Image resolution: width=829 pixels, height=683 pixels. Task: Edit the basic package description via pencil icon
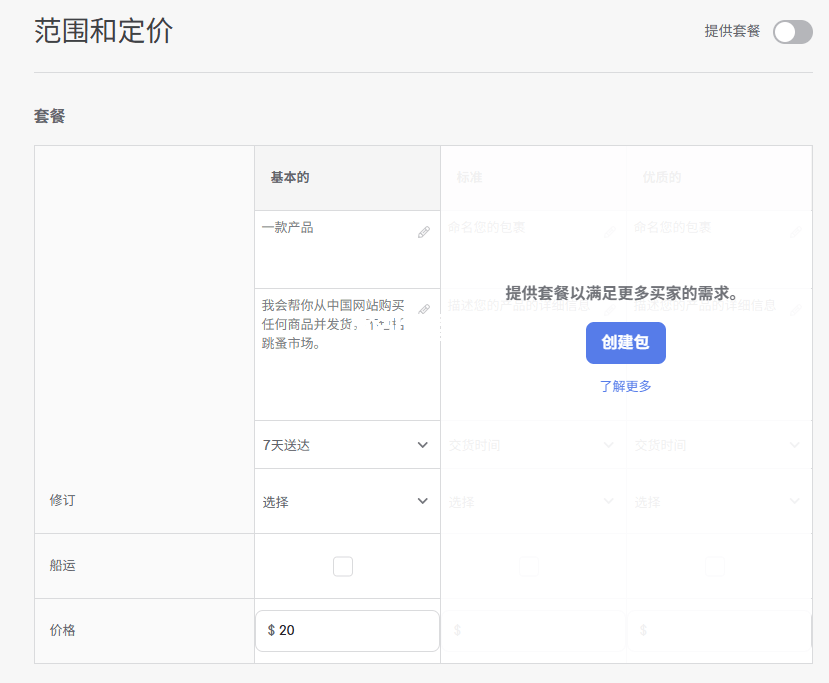pyautogui.click(x=423, y=310)
